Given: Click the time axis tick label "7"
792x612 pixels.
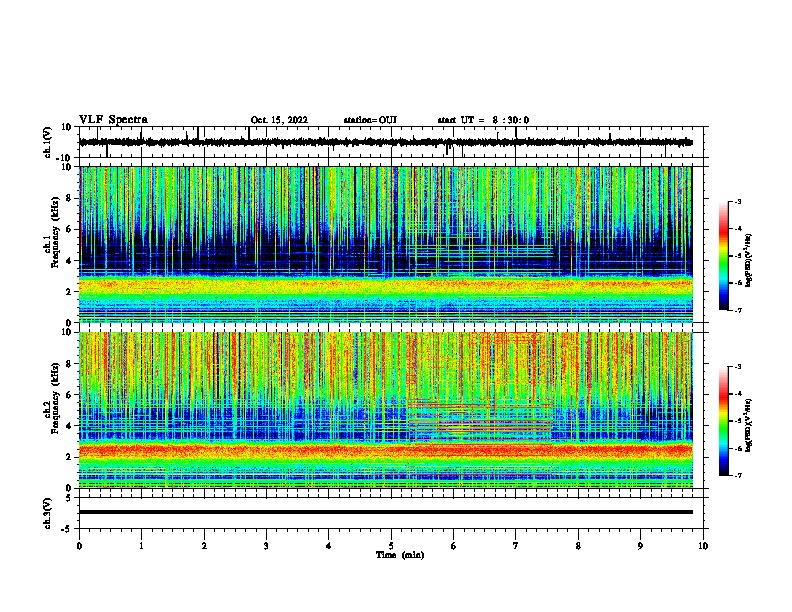Looking at the screenshot, I should (x=516, y=546).
